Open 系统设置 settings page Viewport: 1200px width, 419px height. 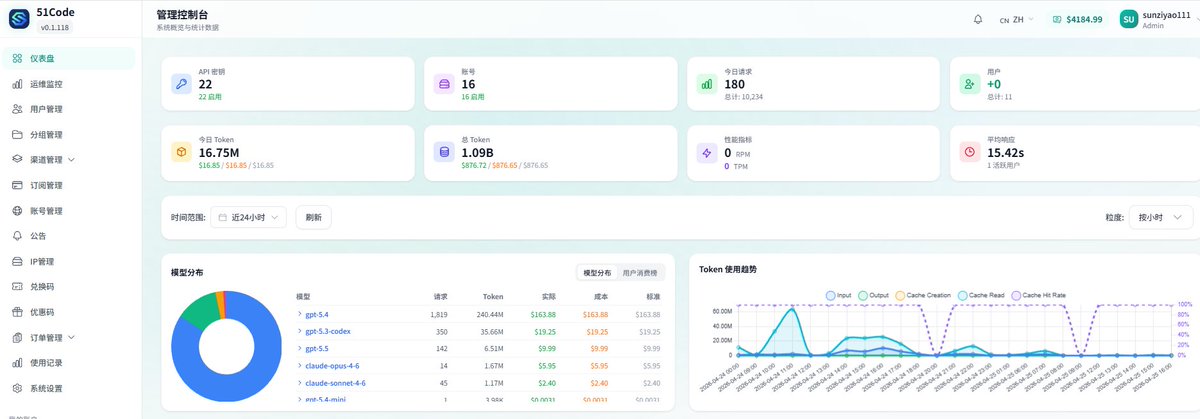(x=70, y=388)
